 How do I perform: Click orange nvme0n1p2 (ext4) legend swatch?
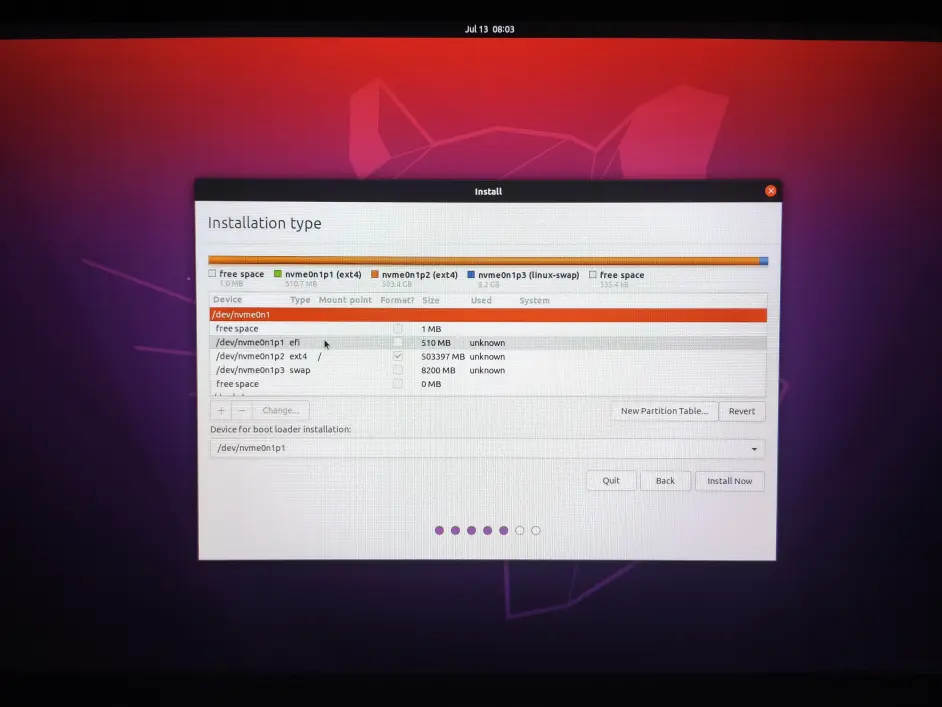point(374,275)
